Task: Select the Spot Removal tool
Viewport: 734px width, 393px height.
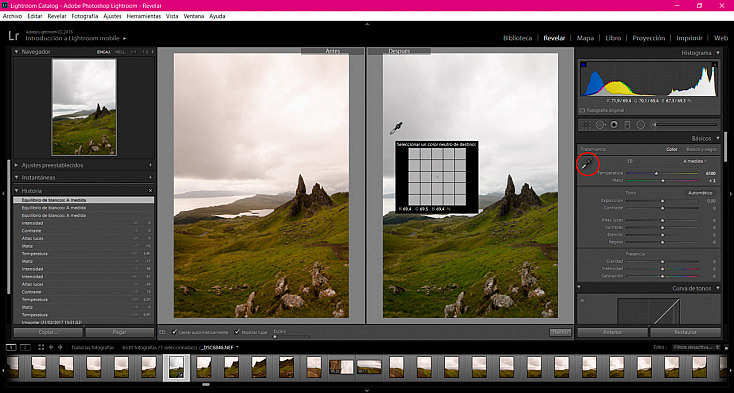Action: pyautogui.click(x=600, y=124)
